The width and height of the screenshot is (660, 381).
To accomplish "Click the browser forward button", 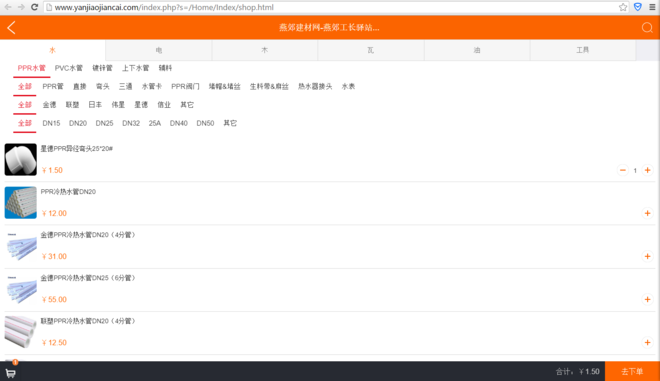I will coord(21,7).
